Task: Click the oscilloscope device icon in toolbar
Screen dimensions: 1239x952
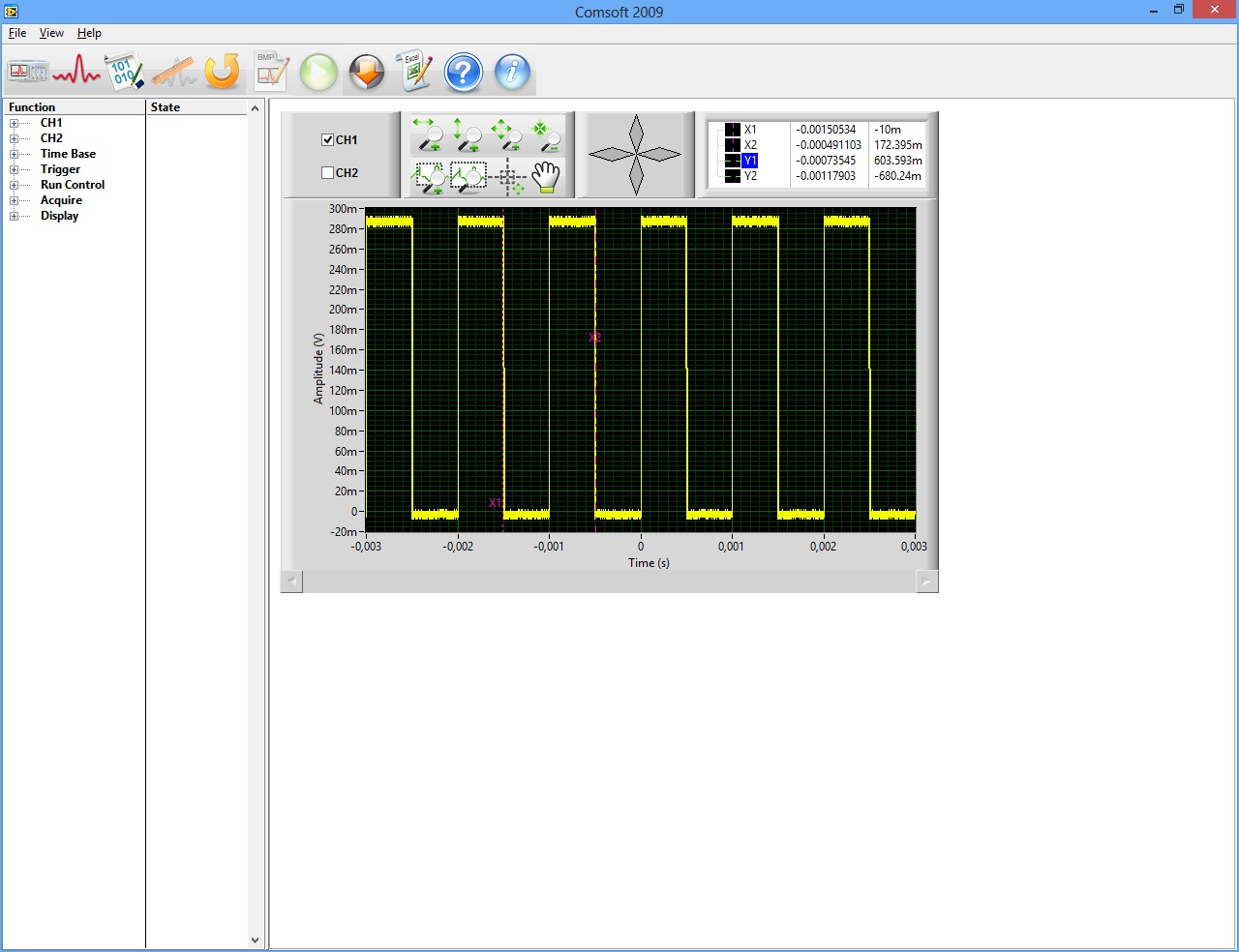Action: click(x=27, y=73)
